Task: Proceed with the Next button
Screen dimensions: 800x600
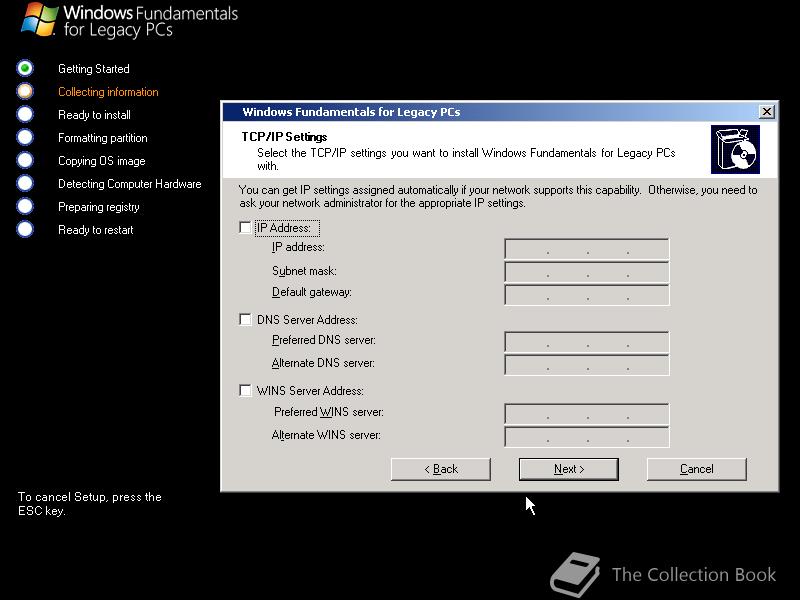Action: coord(569,469)
